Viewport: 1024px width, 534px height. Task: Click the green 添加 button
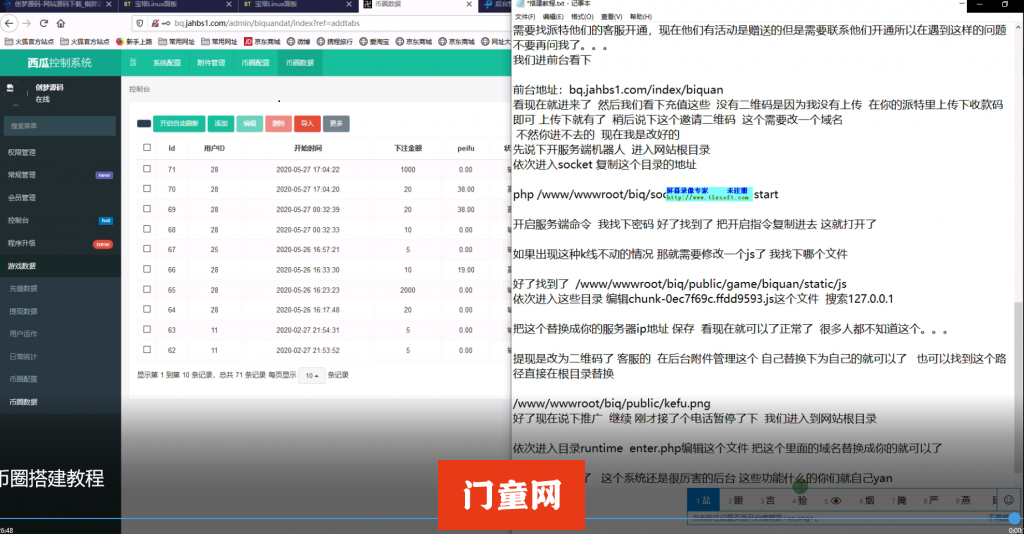220,123
